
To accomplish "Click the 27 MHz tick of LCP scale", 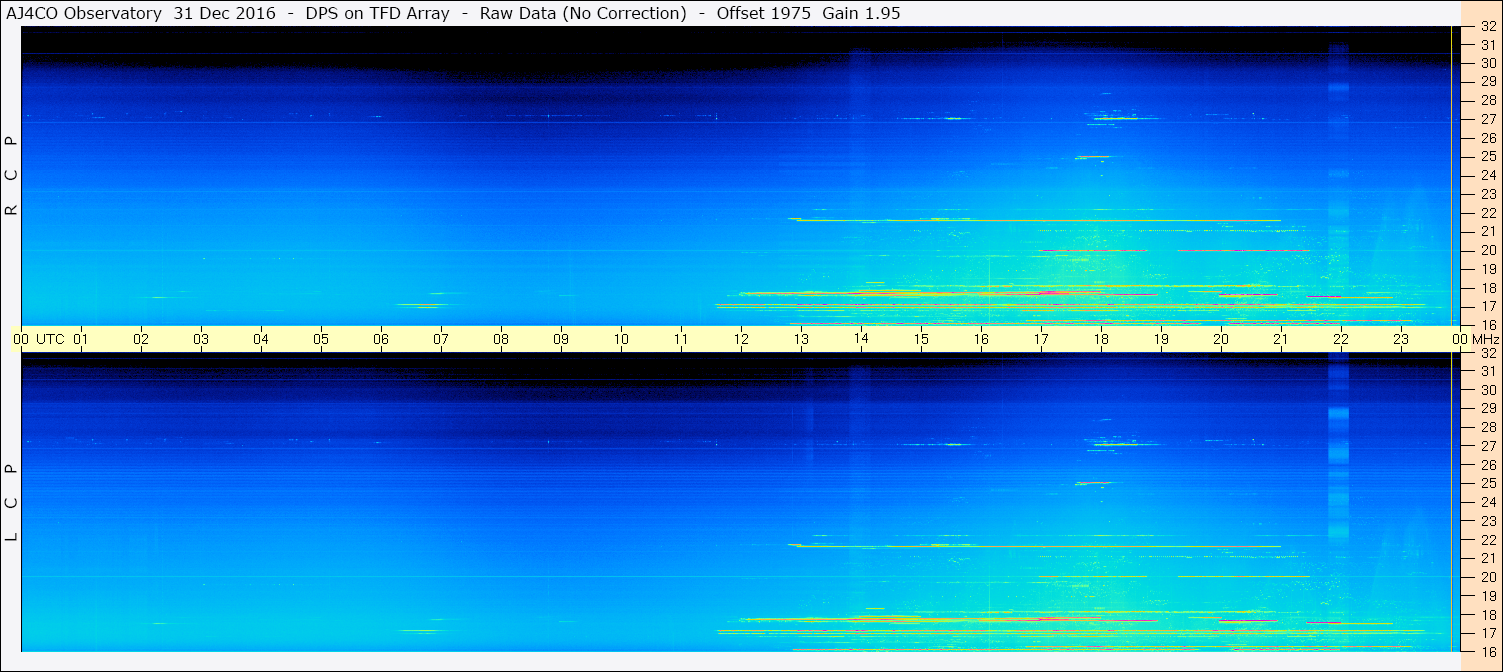I will click(x=1488, y=446).
